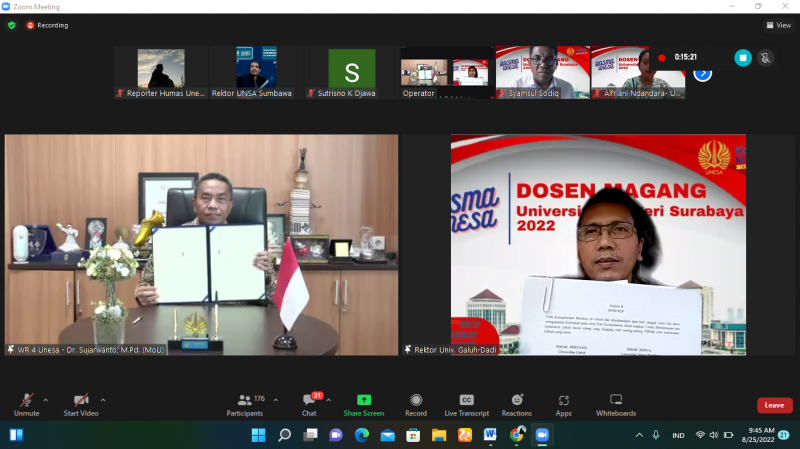Click Zoom app icon on taskbar
This screenshot has height=449, width=800.
542,435
